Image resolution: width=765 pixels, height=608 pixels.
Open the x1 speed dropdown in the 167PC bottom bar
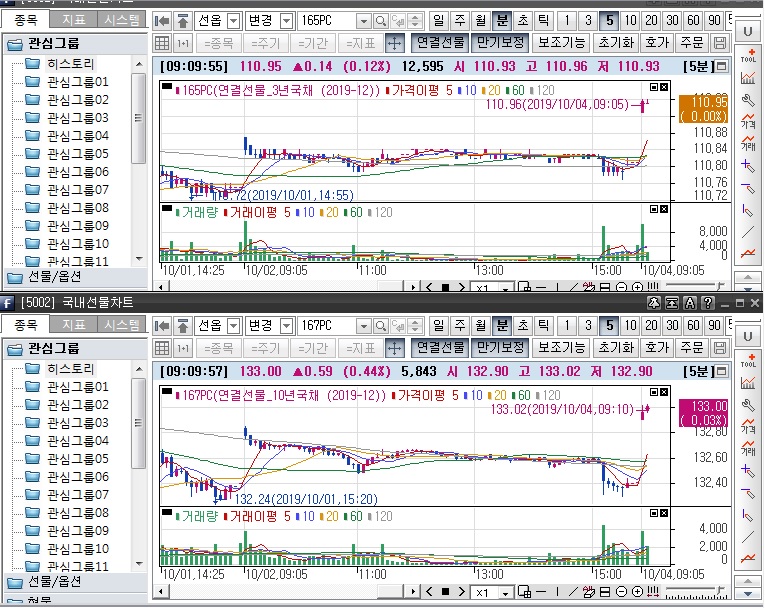pyautogui.click(x=505, y=592)
